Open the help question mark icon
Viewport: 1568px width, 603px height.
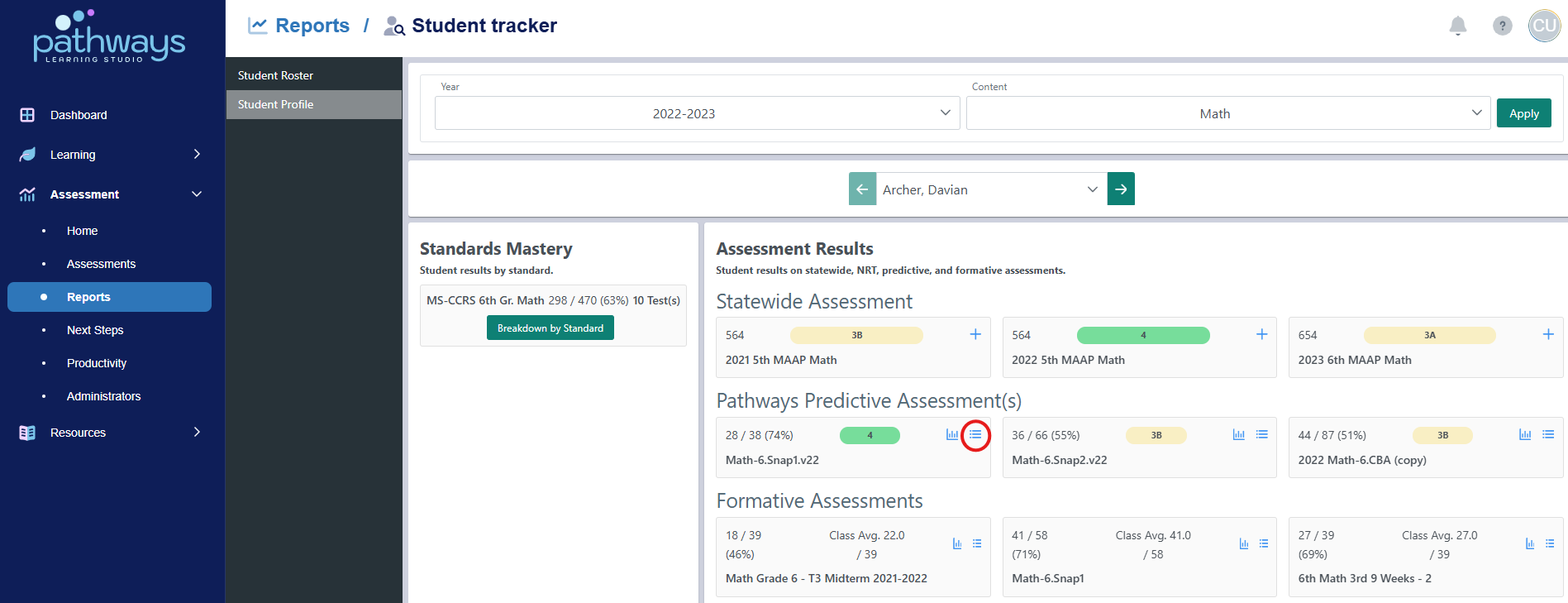pyautogui.click(x=1503, y=26)
